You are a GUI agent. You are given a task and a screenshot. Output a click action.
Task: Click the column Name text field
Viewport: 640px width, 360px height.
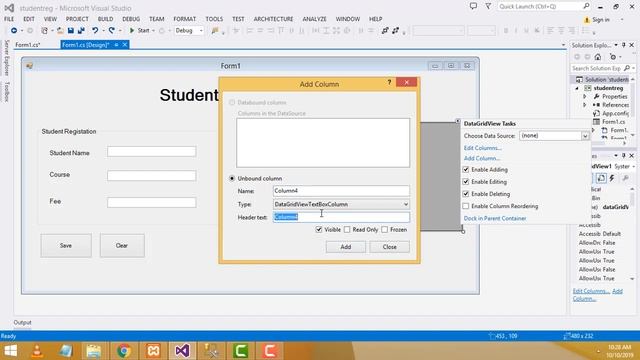pyautogui.click(x=341, y=191)
